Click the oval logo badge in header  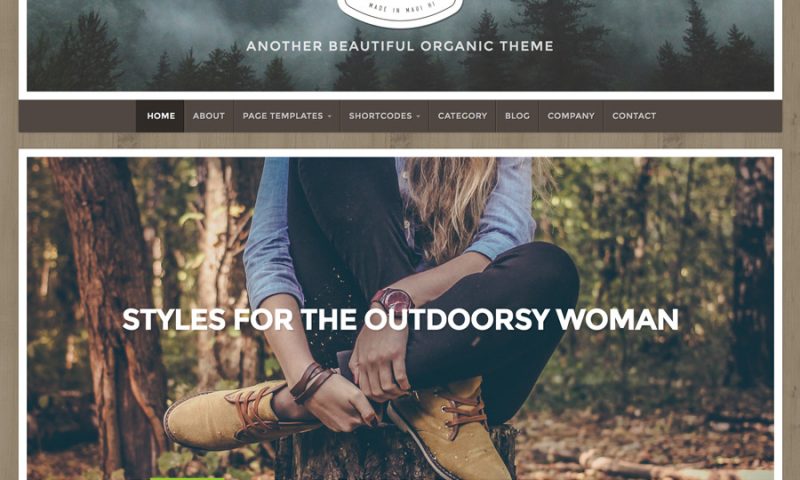click(x=401, y=11)
